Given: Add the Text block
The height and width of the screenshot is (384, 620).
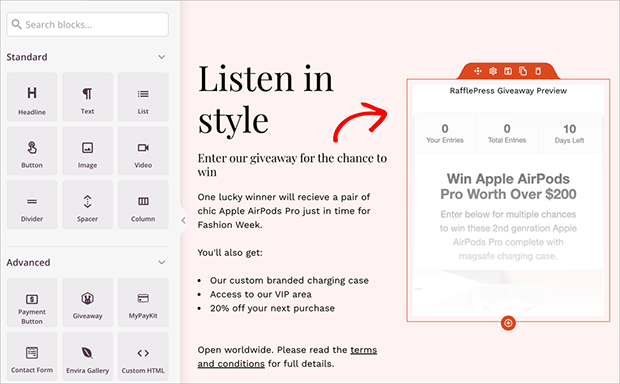Looking at the screenshot, I should pos(87,97).
